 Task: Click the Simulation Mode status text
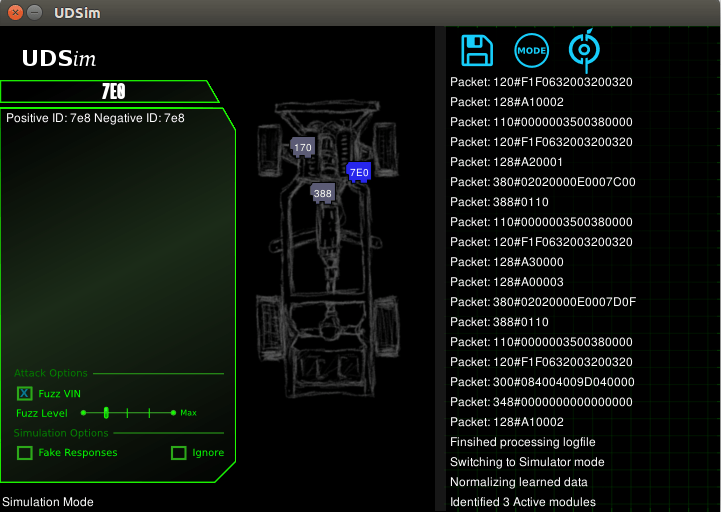pos(48,502)
